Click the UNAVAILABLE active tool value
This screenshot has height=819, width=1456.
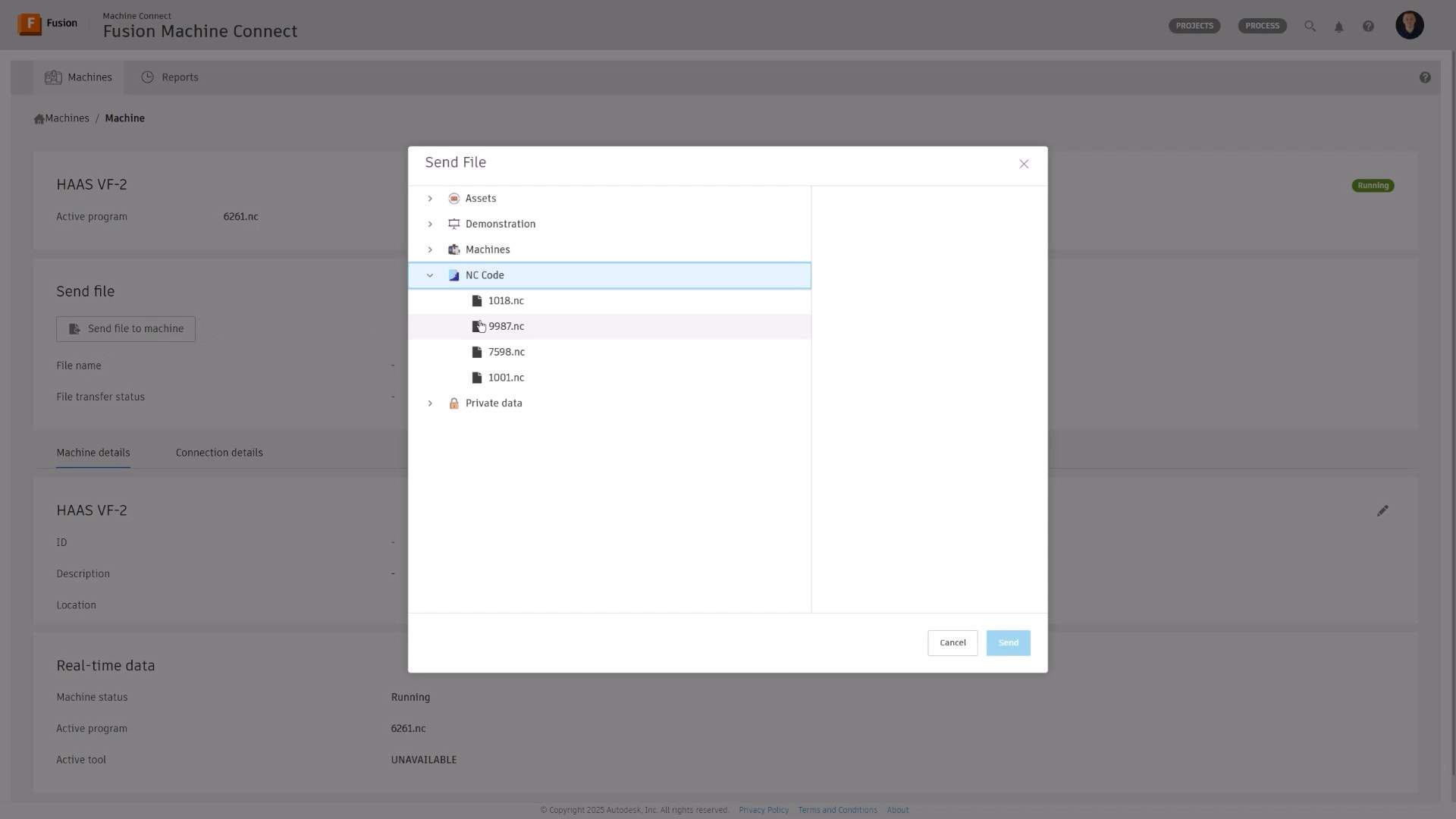coord(424,760)
